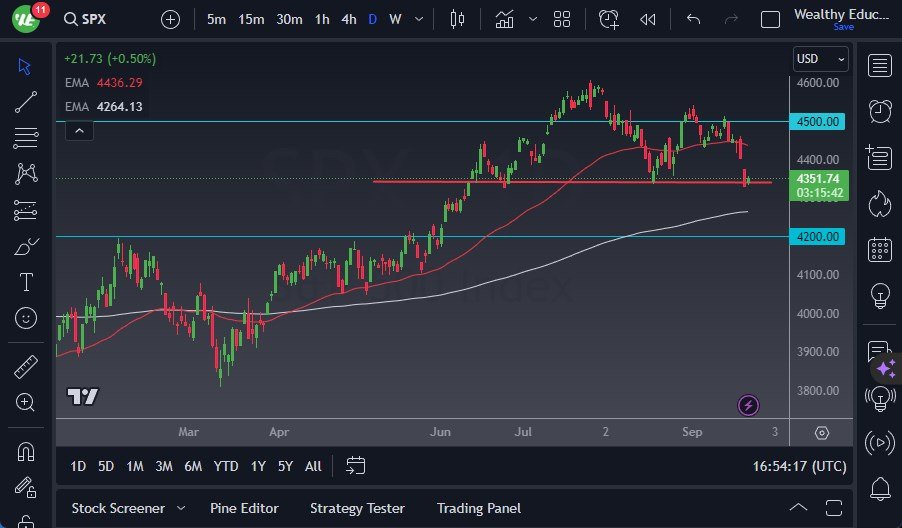902x528 pixels.
Task: Select the trend line drawing tool
Action: click(26, 101)
